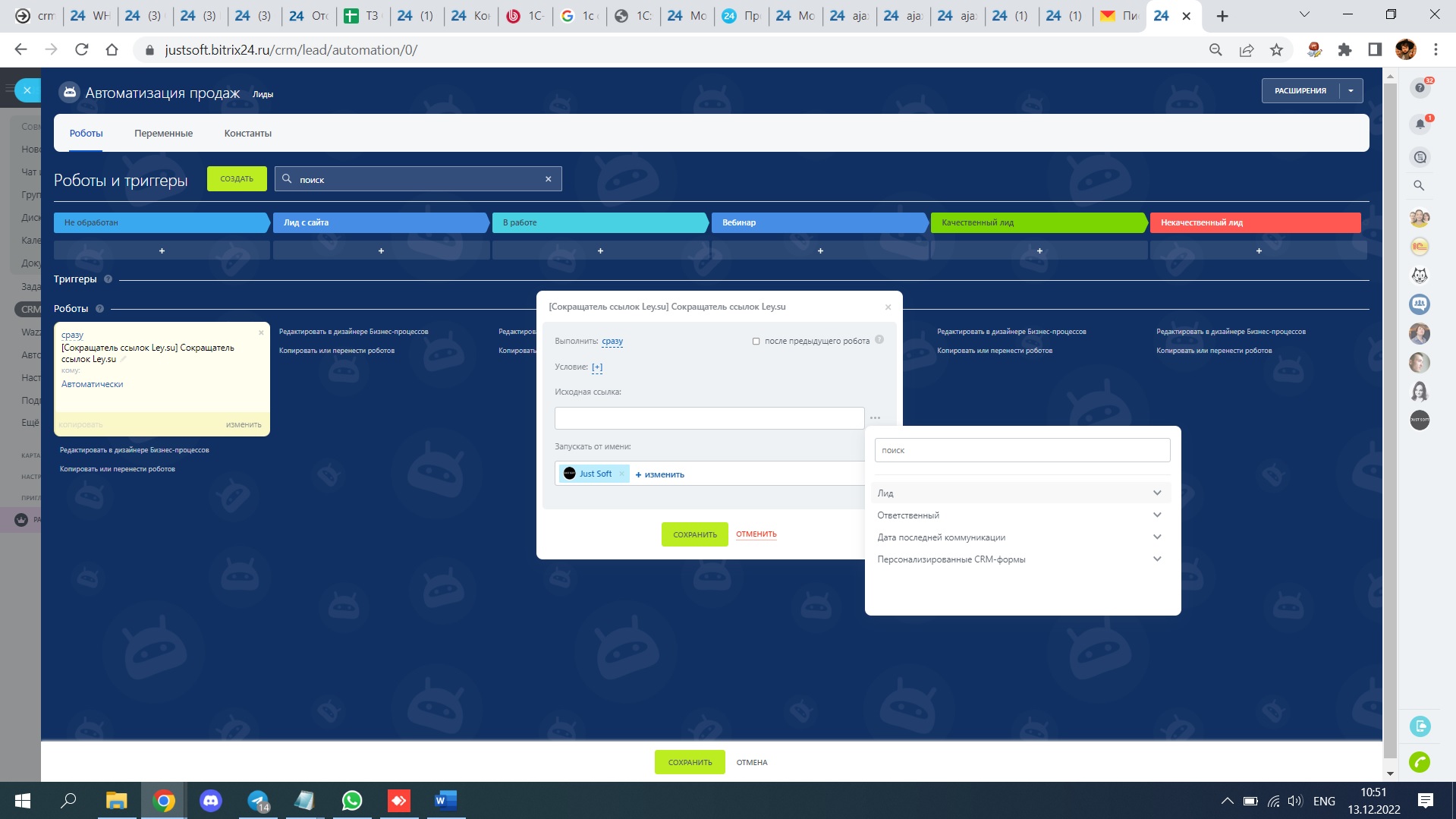Reload the page in Chrome

pos(81,50)
